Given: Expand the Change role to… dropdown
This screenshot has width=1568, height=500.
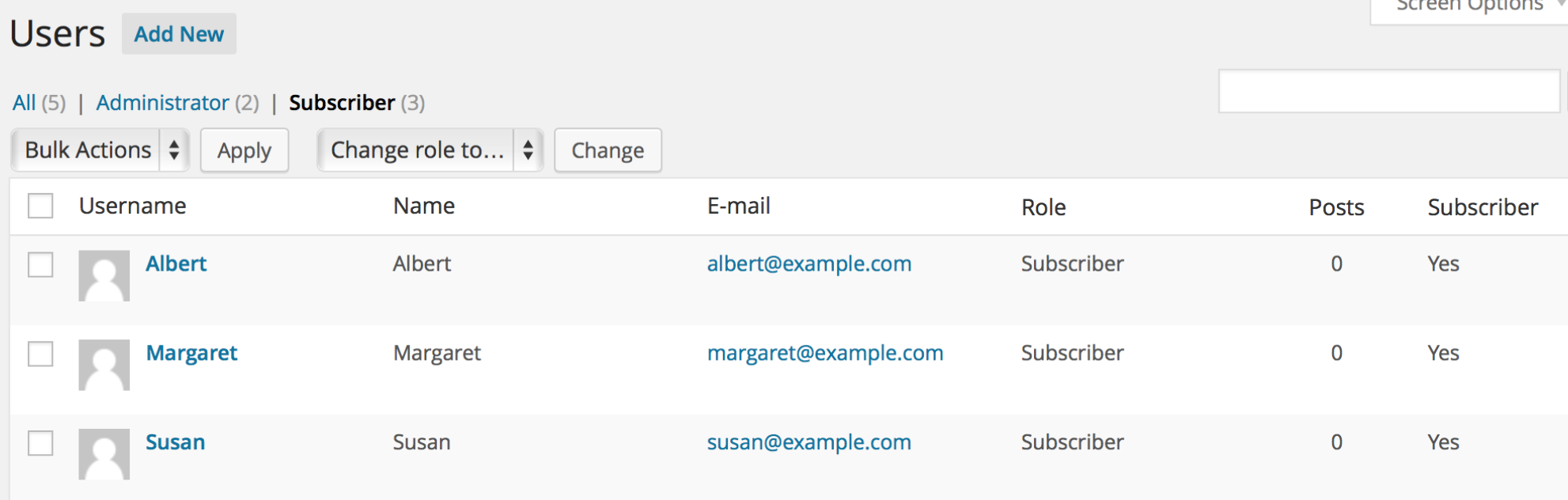Looking at the screenshot, I should pyautogui.click(x=430, y=150).
